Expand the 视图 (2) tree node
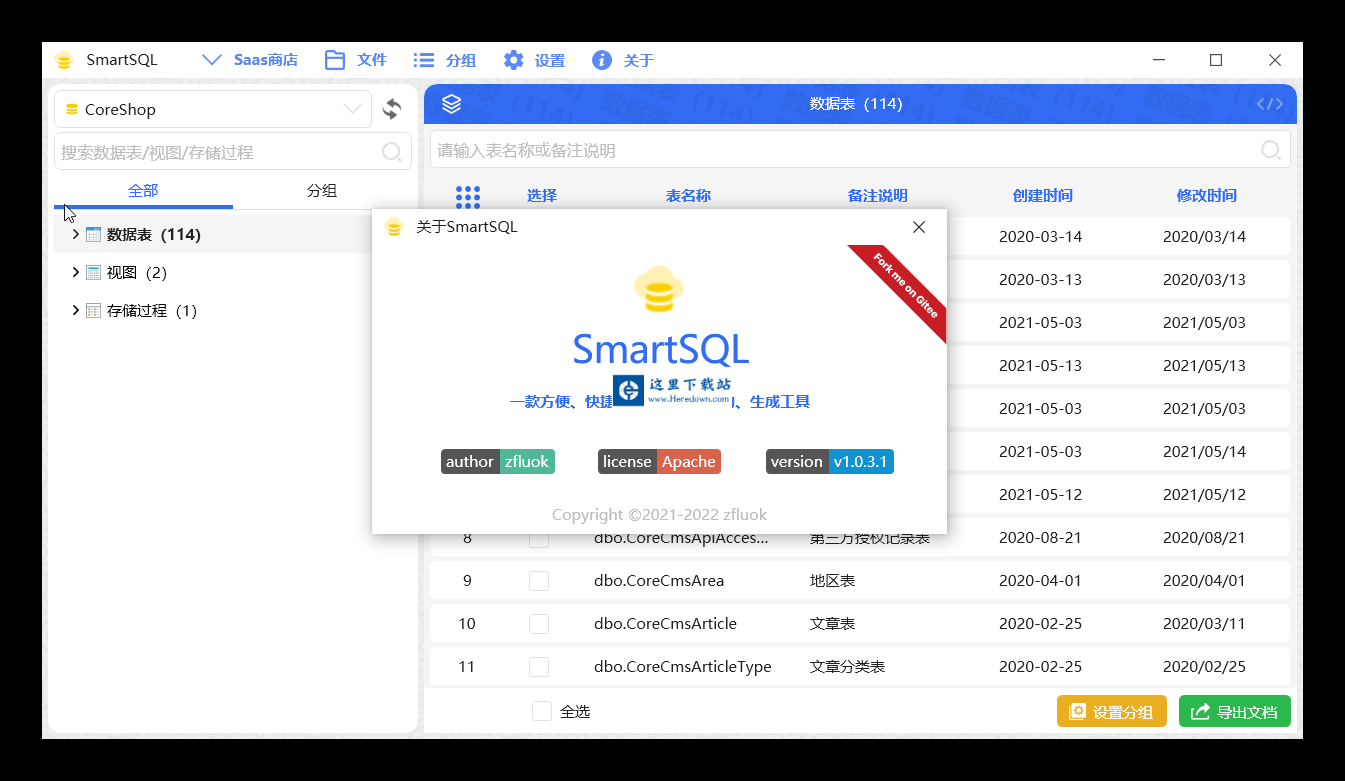Screen dimensions: 1345x781 pyautogui.click(x=75, y=271)
